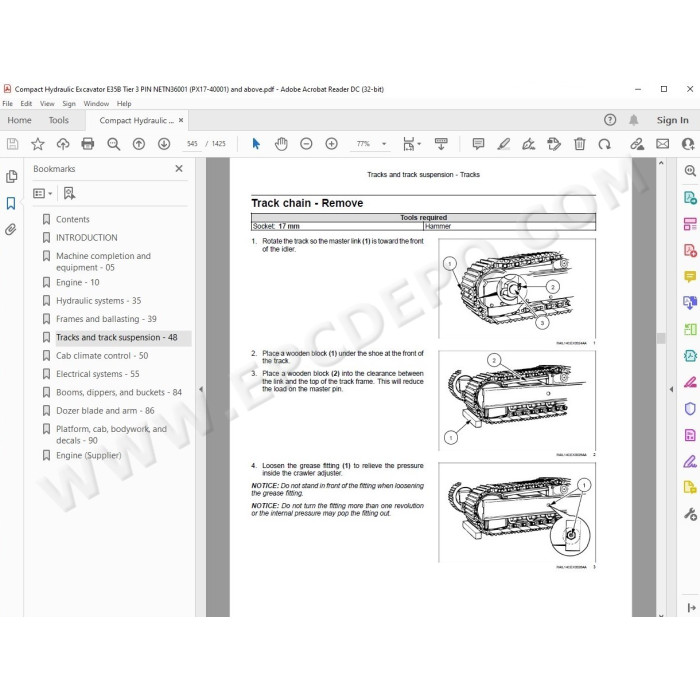Open Dozer blade and arm bookmark
The width and height of the screenshot is (700, 700).
click(x=105, y=411)
